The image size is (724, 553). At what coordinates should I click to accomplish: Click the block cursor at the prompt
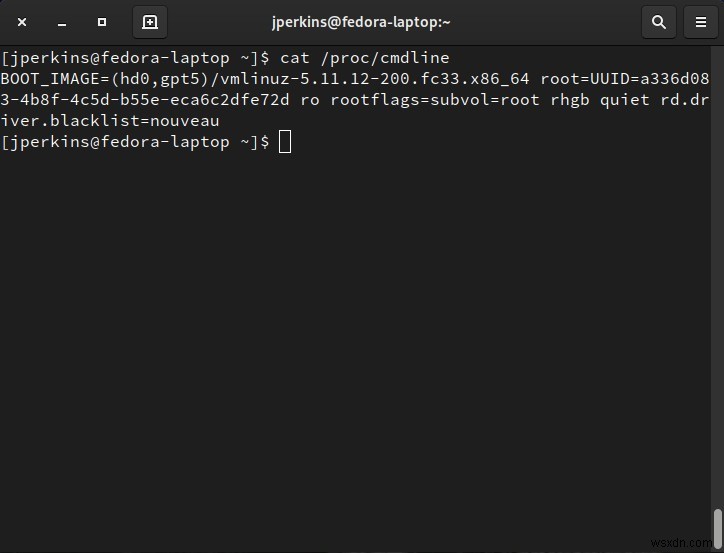coord(285,142)
